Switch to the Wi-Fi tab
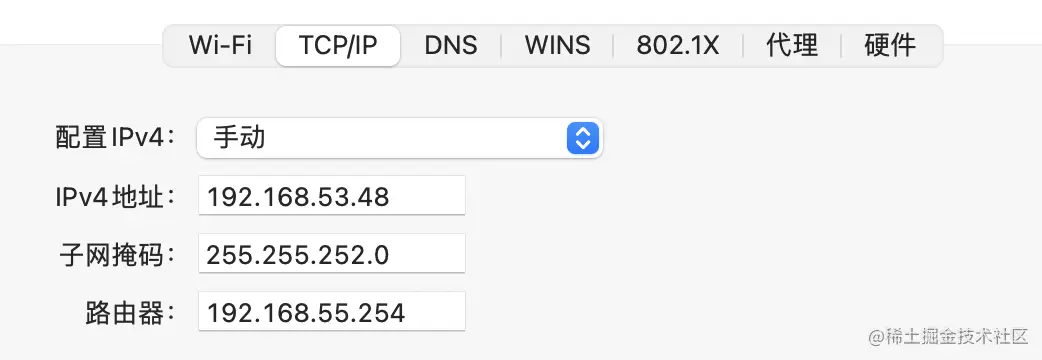Screen dimensions: 1042x360 220,46
